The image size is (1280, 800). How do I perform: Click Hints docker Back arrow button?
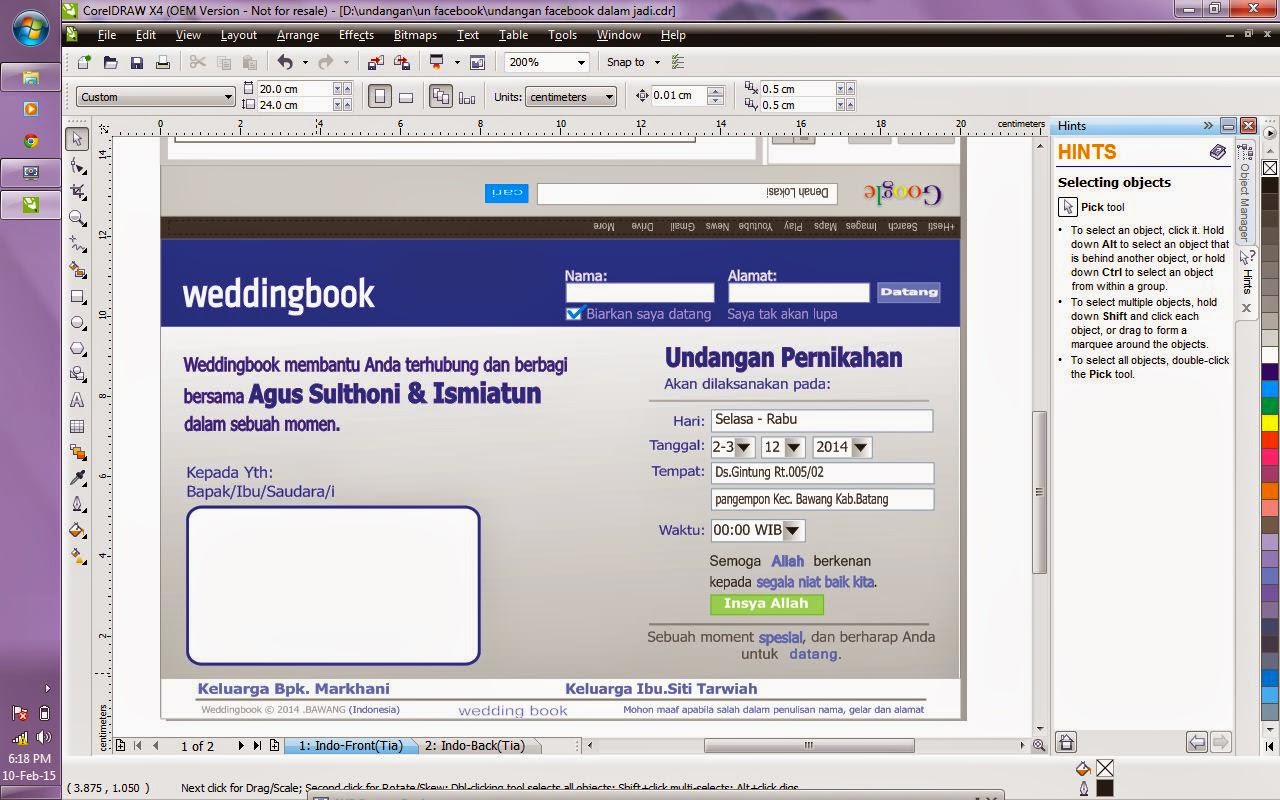pyautogui.click(x=1197, y=742)
